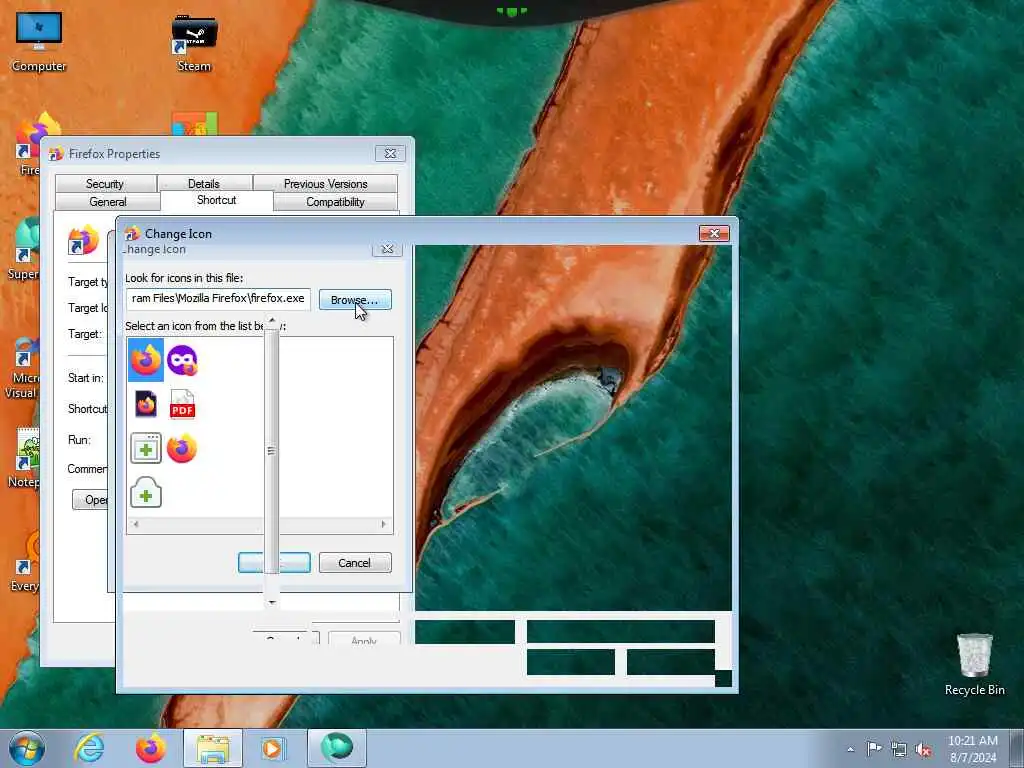Click the icon file path field
This screenshot has height=768, width=1024.
pos(218,298)
